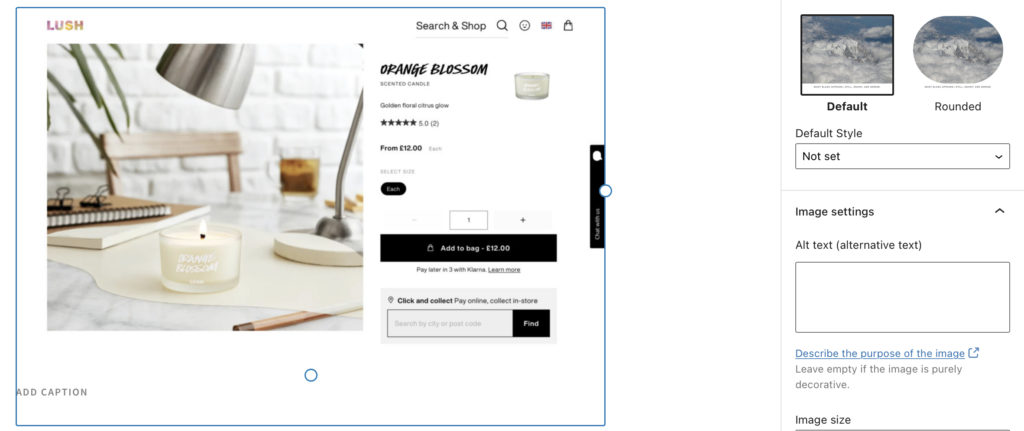Open the smiley account icon
Viewport: 1024px width, 431px height.
click(524, 25)
